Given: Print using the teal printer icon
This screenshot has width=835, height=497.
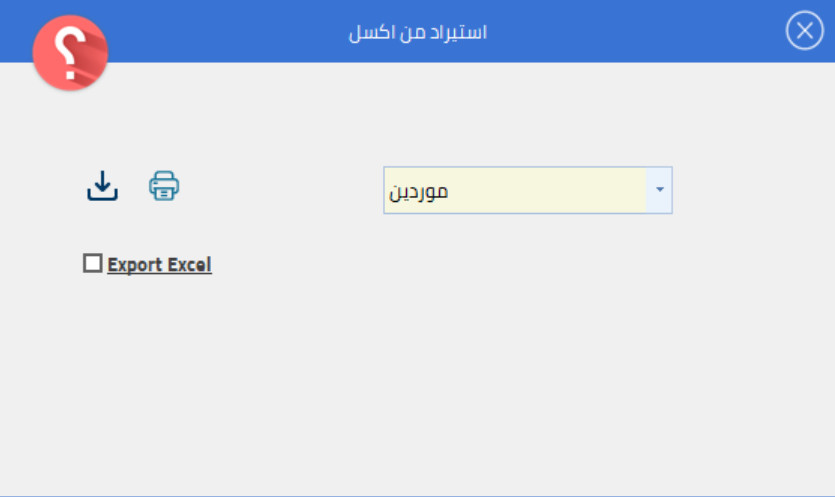Looking at the screenshot, I should pos(164,186).
